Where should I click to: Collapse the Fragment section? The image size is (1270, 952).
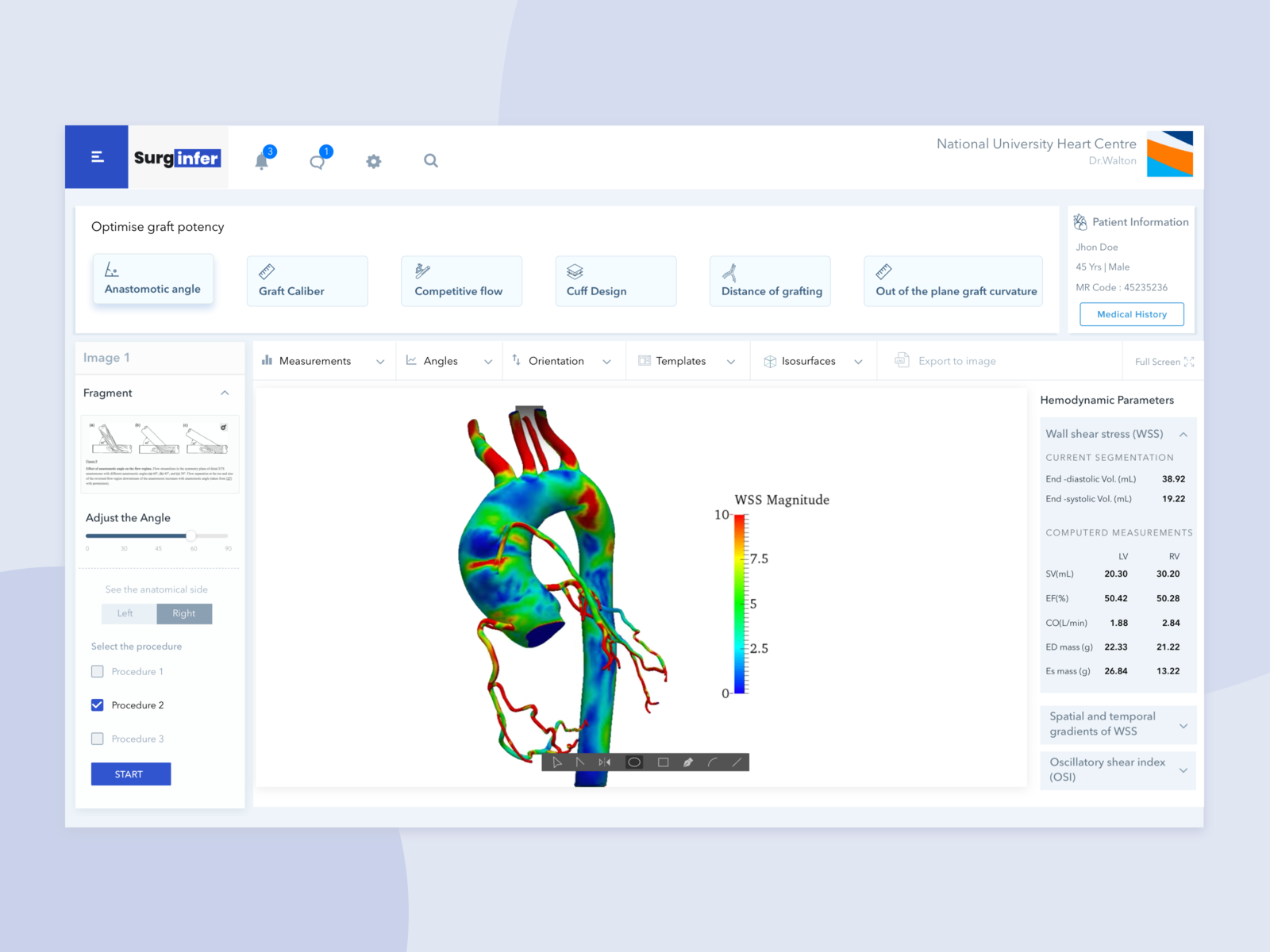click(x=226, y=393)
